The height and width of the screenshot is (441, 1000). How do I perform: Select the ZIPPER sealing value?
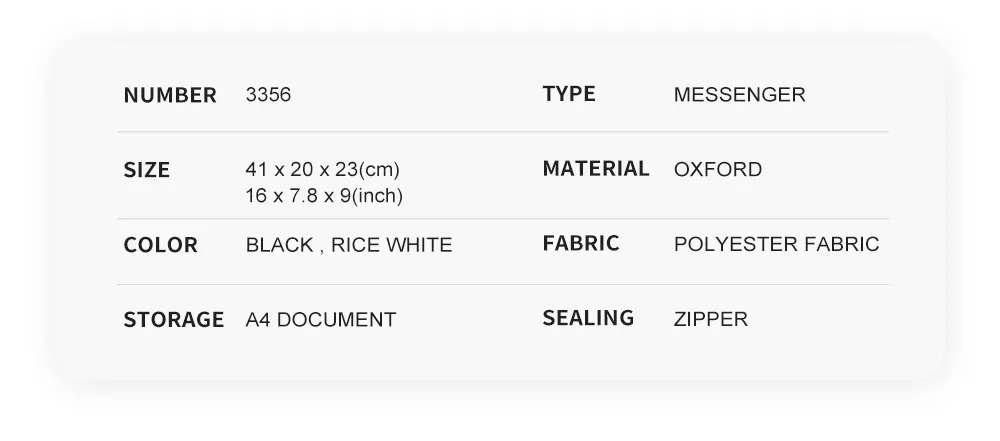pyautogui.click(x=710, y=318)
